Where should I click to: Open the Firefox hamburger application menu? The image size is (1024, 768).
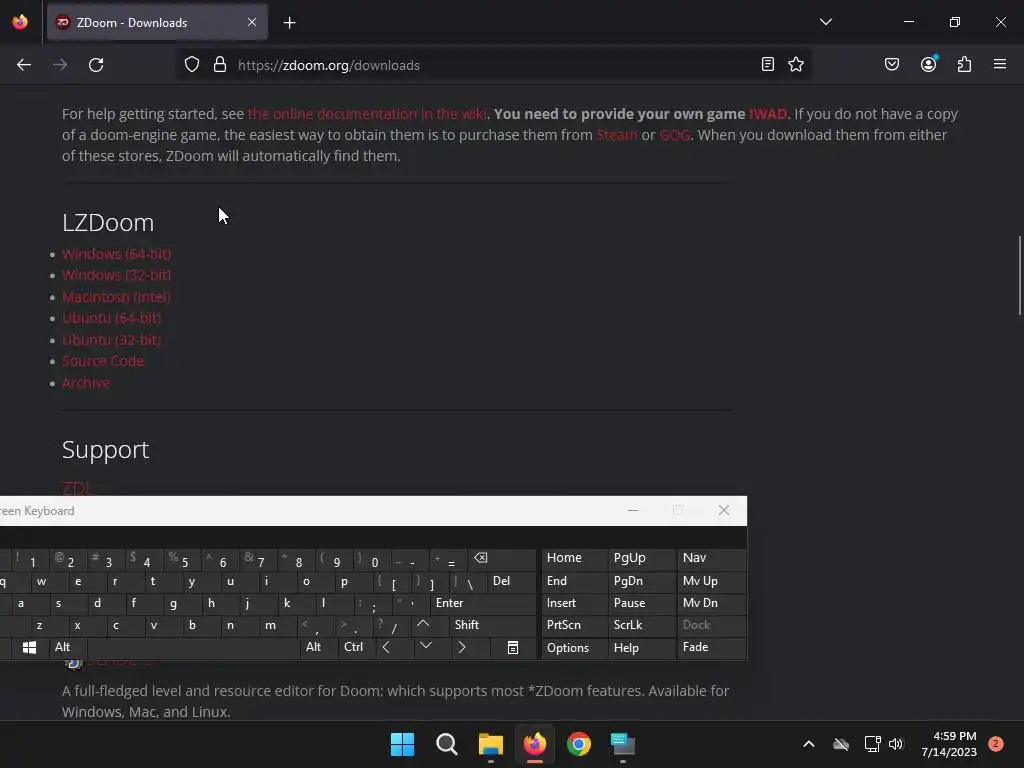click(1000, 64)
